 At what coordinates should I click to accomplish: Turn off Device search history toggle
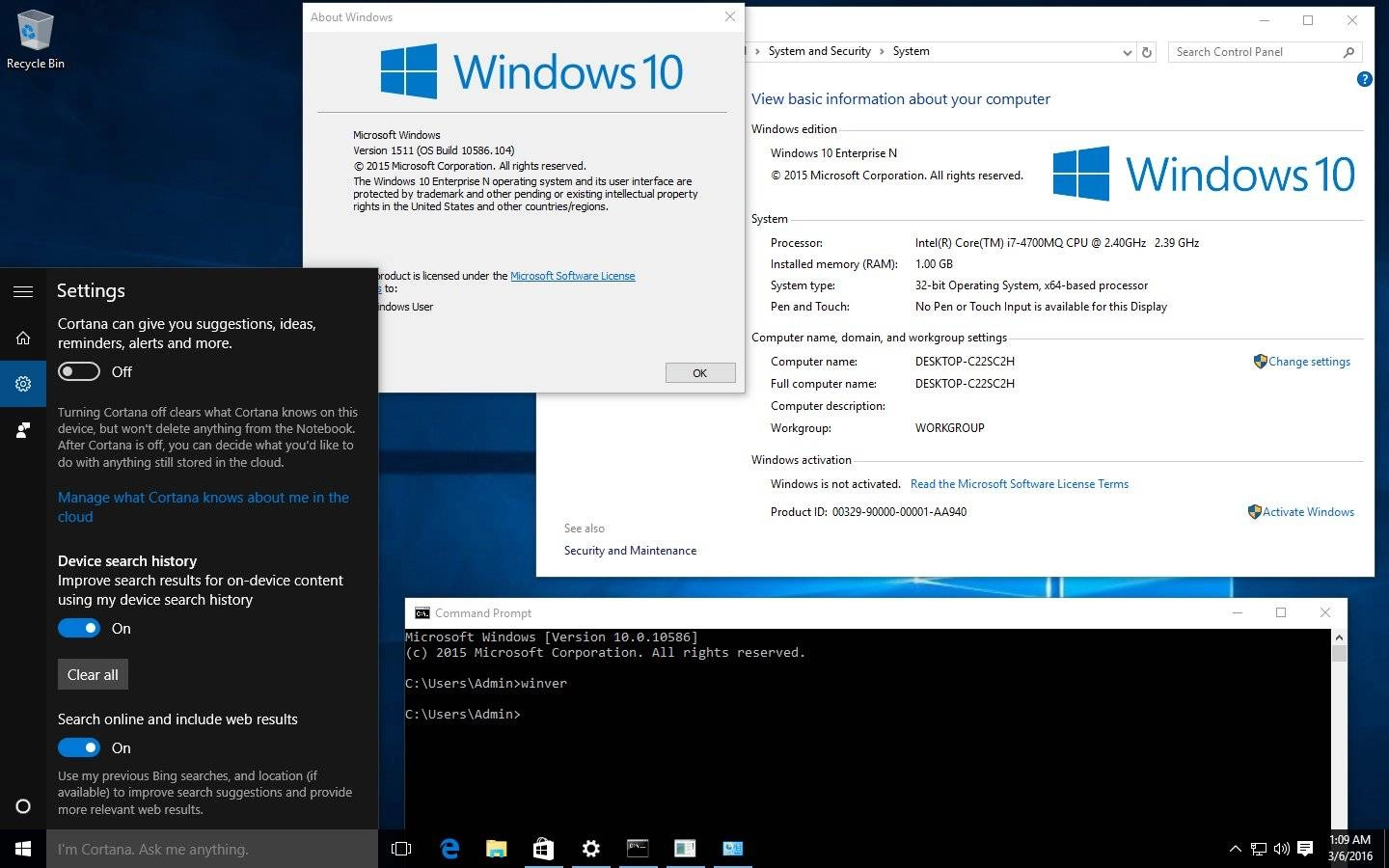(x=79, y=628)
